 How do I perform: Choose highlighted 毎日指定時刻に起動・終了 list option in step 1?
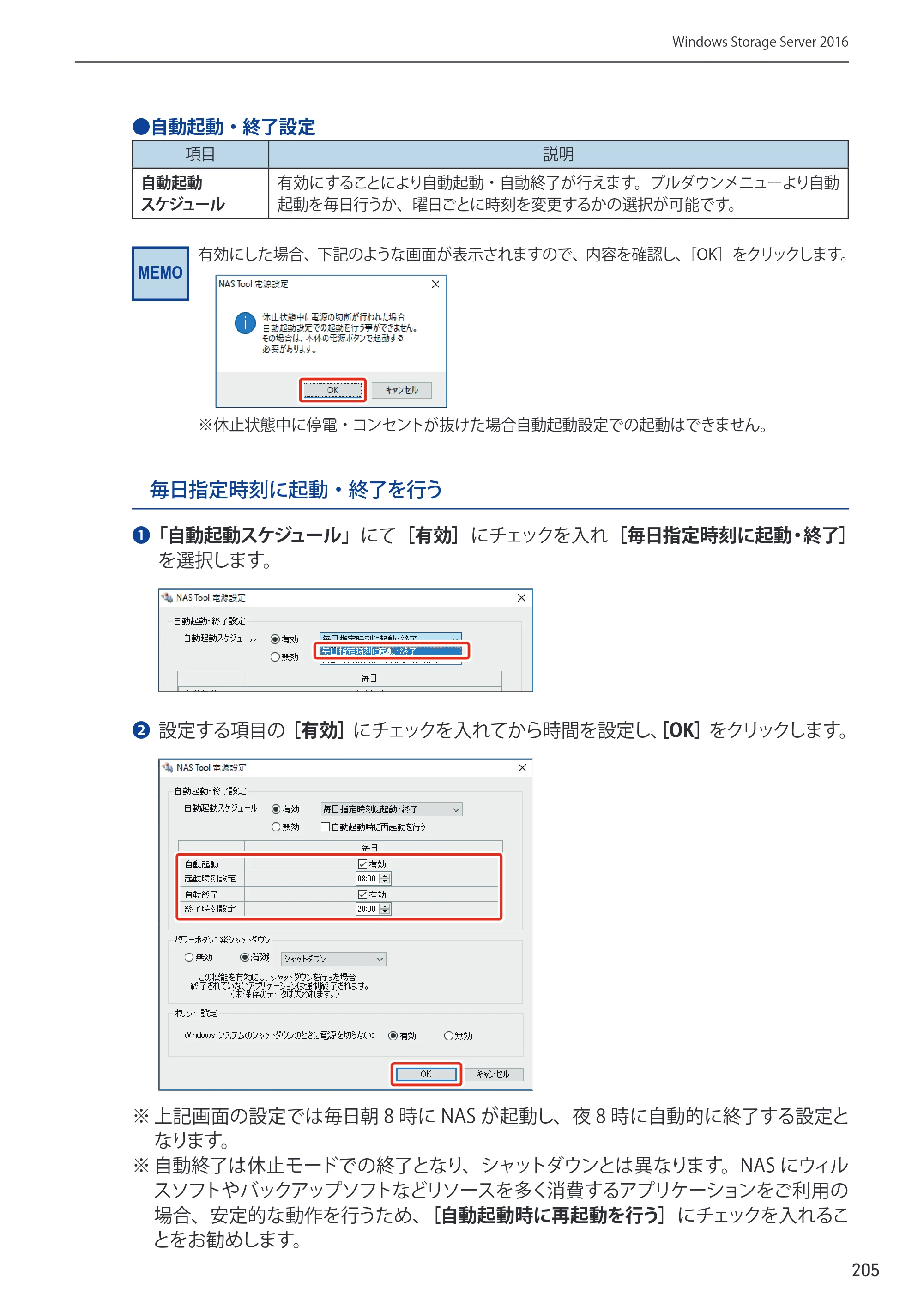[392, 651]
